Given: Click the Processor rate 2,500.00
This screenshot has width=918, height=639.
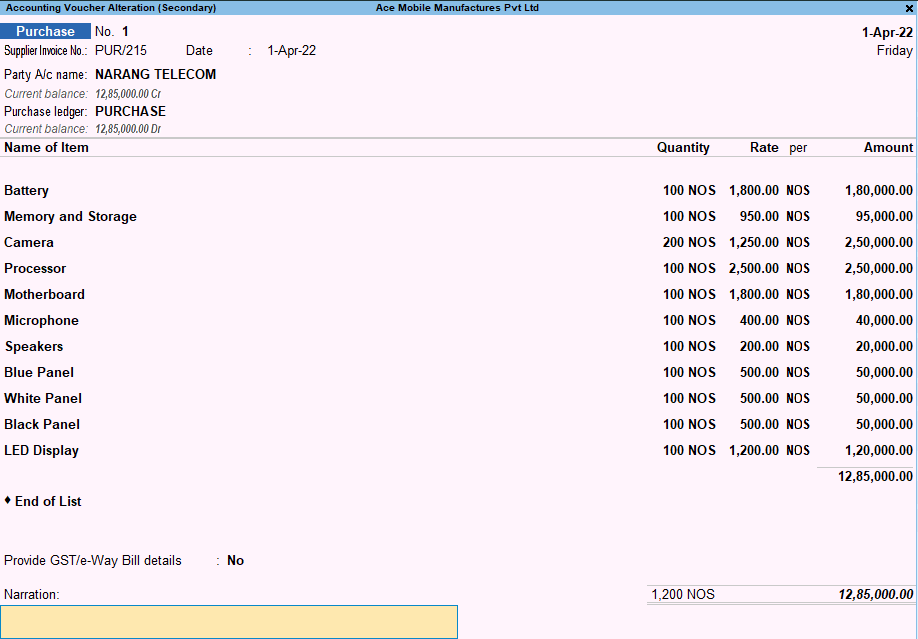Looking at the screenshot, I should (754, 269).
